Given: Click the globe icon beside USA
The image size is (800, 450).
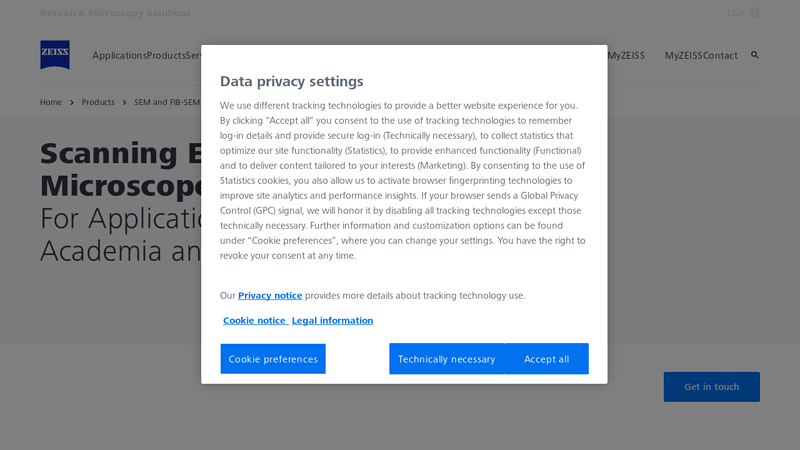Looking at the screenshot, I should [x=755, y=13].
